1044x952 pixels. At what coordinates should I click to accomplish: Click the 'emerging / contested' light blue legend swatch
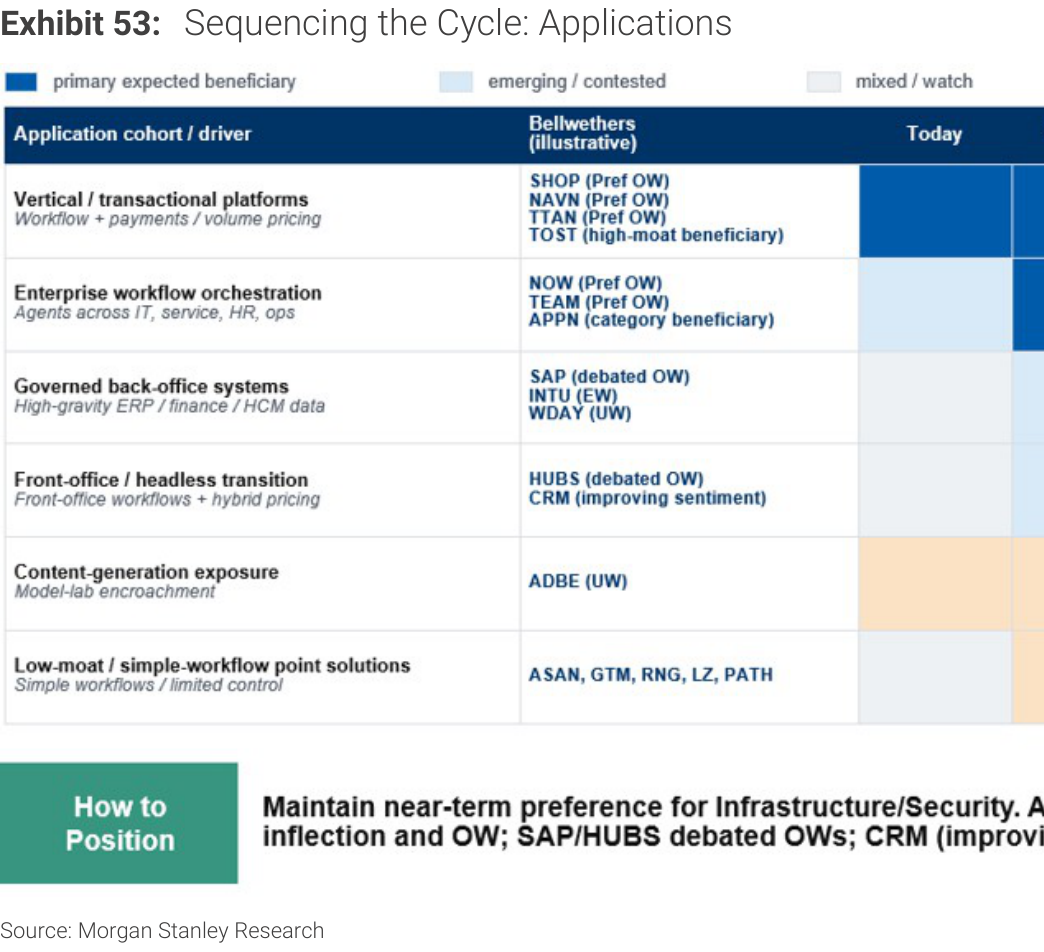click(456, 82)
